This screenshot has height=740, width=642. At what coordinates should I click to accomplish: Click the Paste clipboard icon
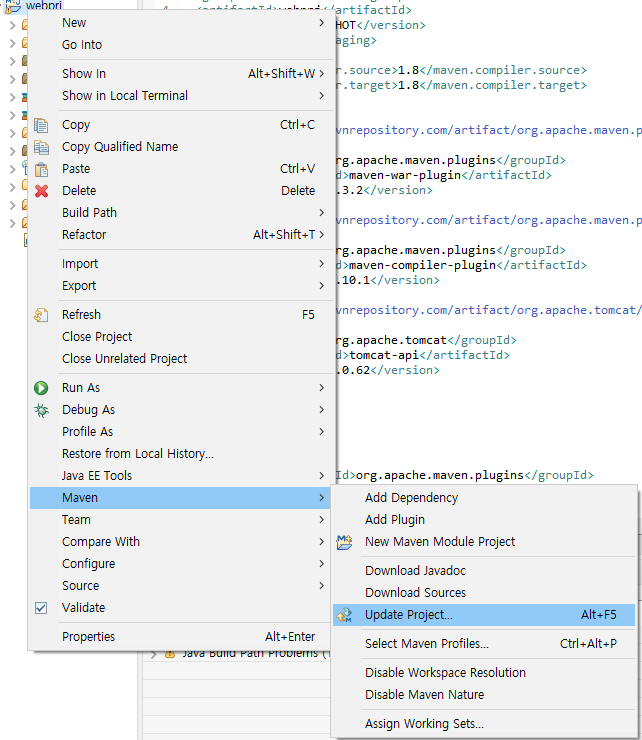click(x=42, y=169)
